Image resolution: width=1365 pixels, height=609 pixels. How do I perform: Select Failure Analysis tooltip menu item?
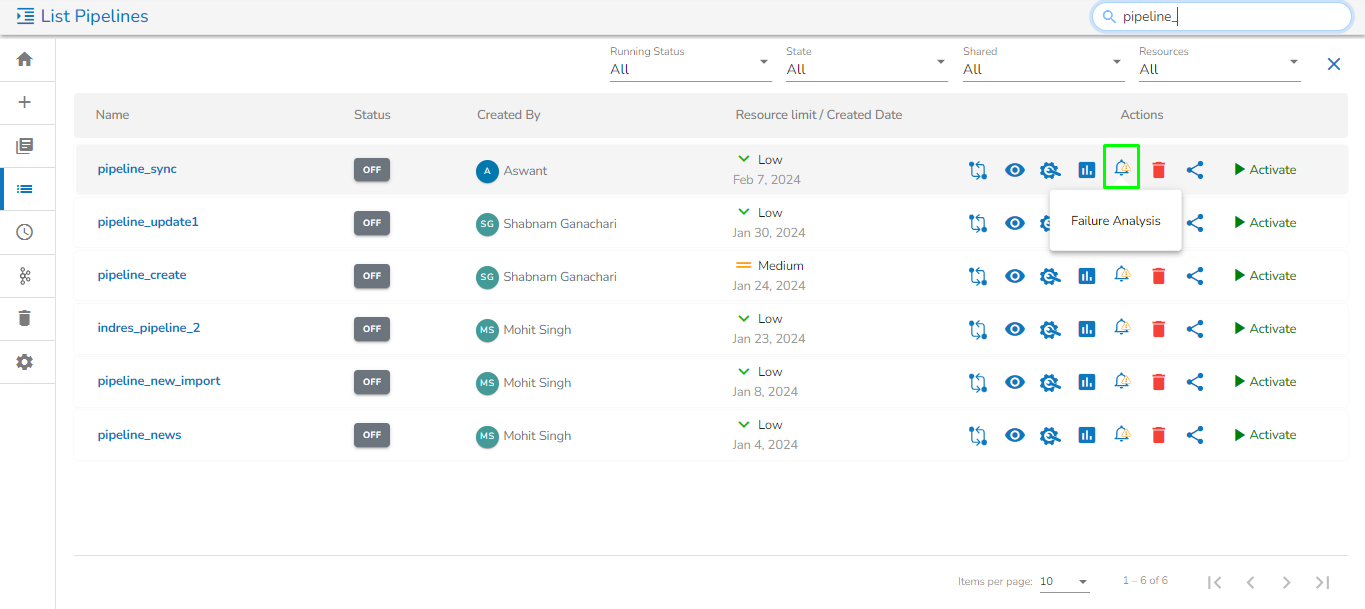coord(1115,221)
